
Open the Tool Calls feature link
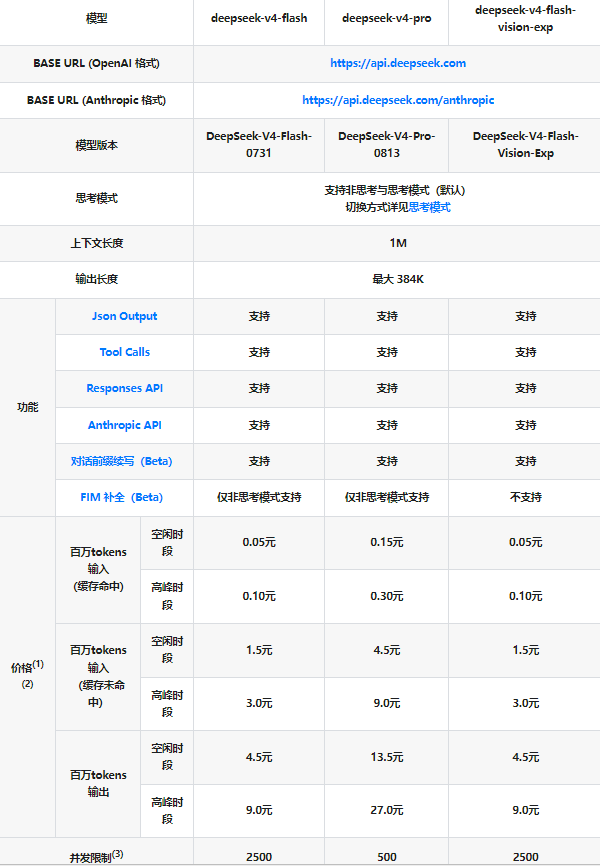(124, 352)
